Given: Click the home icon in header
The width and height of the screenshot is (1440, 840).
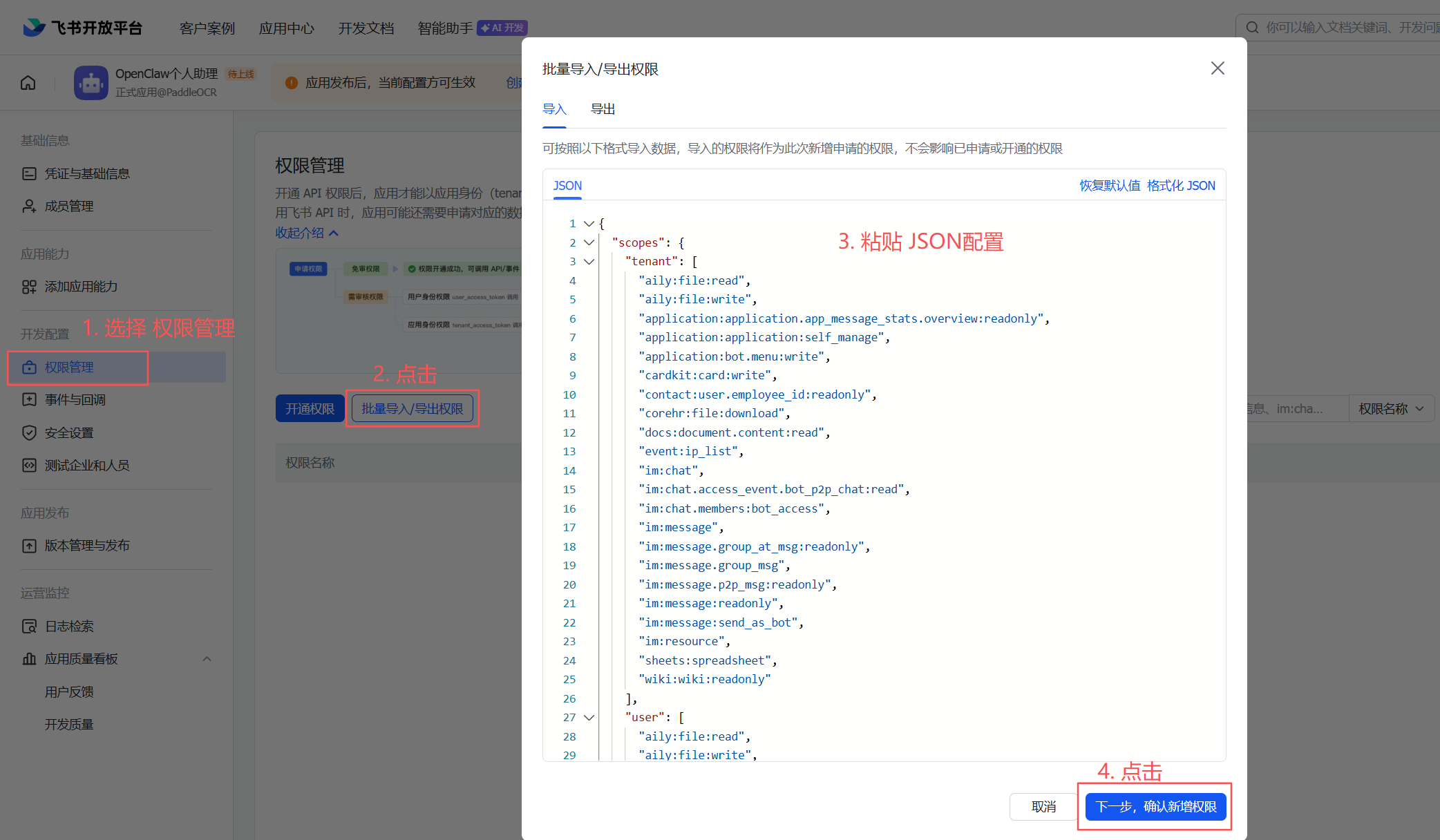Looking at the screenshot, I should coord(28,83).
